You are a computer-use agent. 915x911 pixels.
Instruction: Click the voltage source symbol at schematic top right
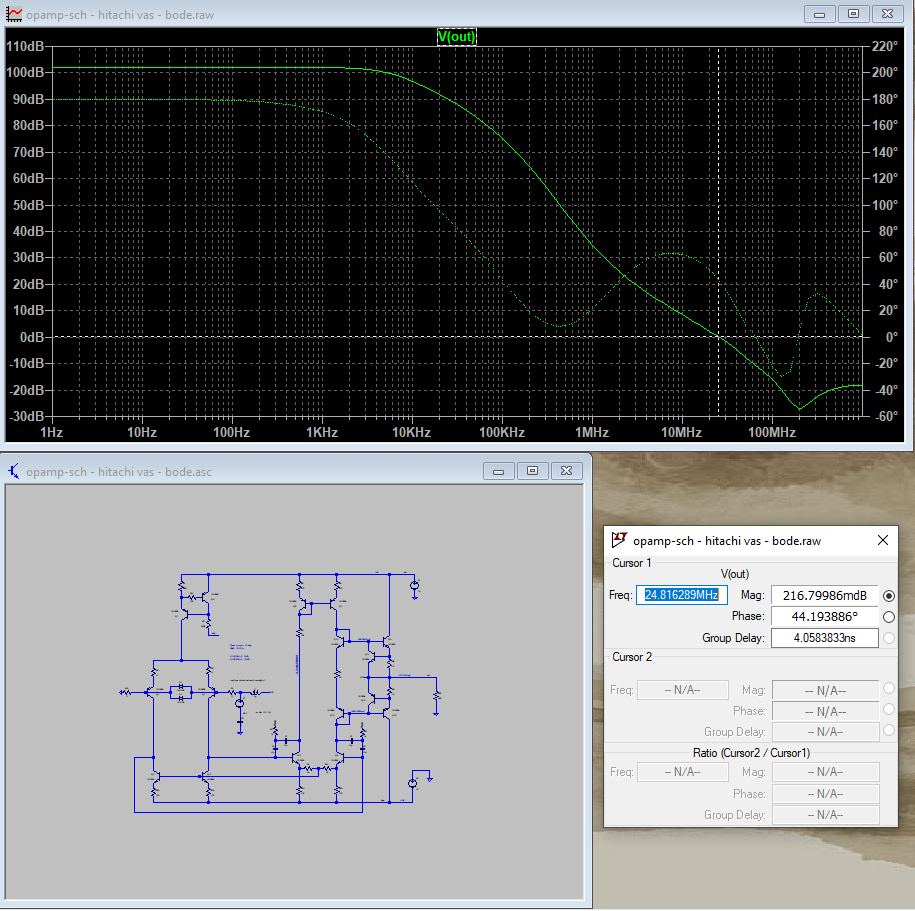(x=414, y=585)
